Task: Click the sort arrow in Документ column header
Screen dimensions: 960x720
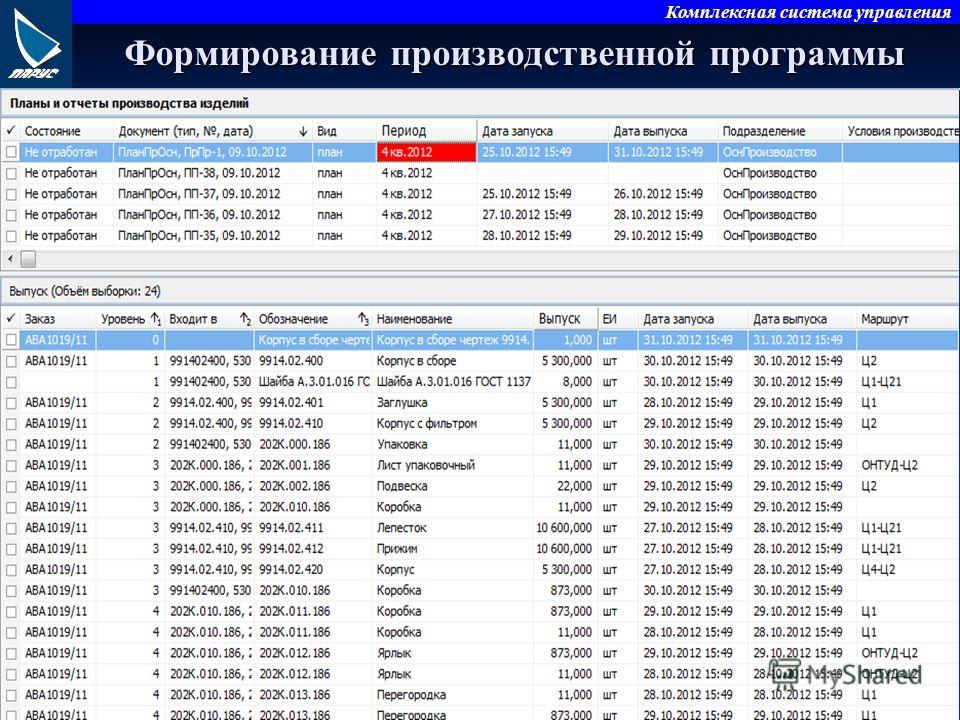Action: tap(303, 131)
